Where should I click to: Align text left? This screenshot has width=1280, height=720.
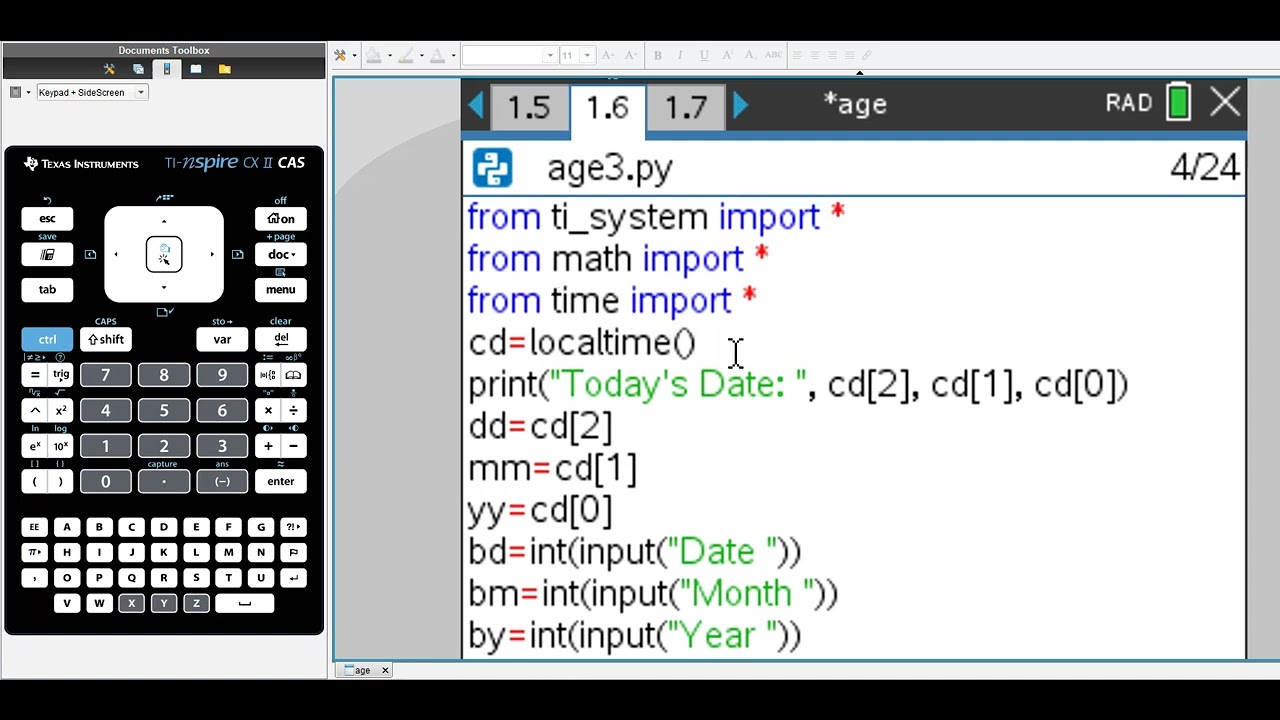pos(798,56)
